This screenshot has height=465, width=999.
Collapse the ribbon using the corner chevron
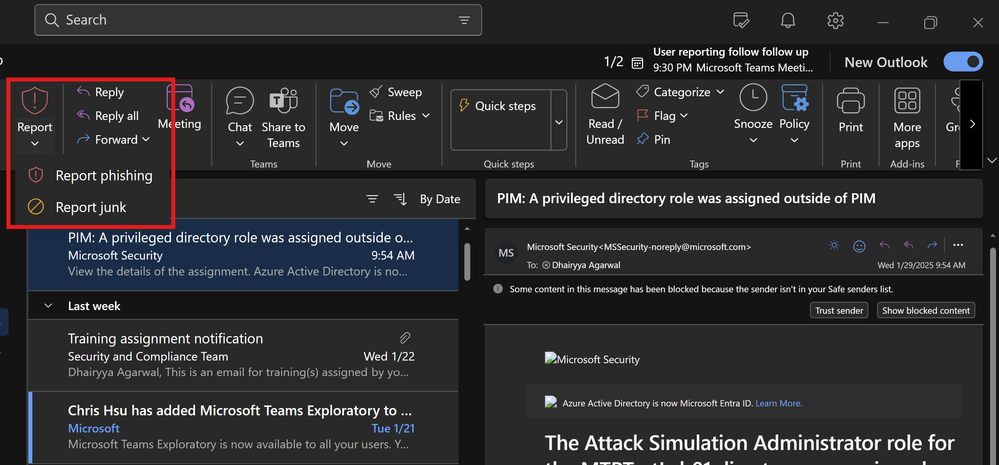992,159
